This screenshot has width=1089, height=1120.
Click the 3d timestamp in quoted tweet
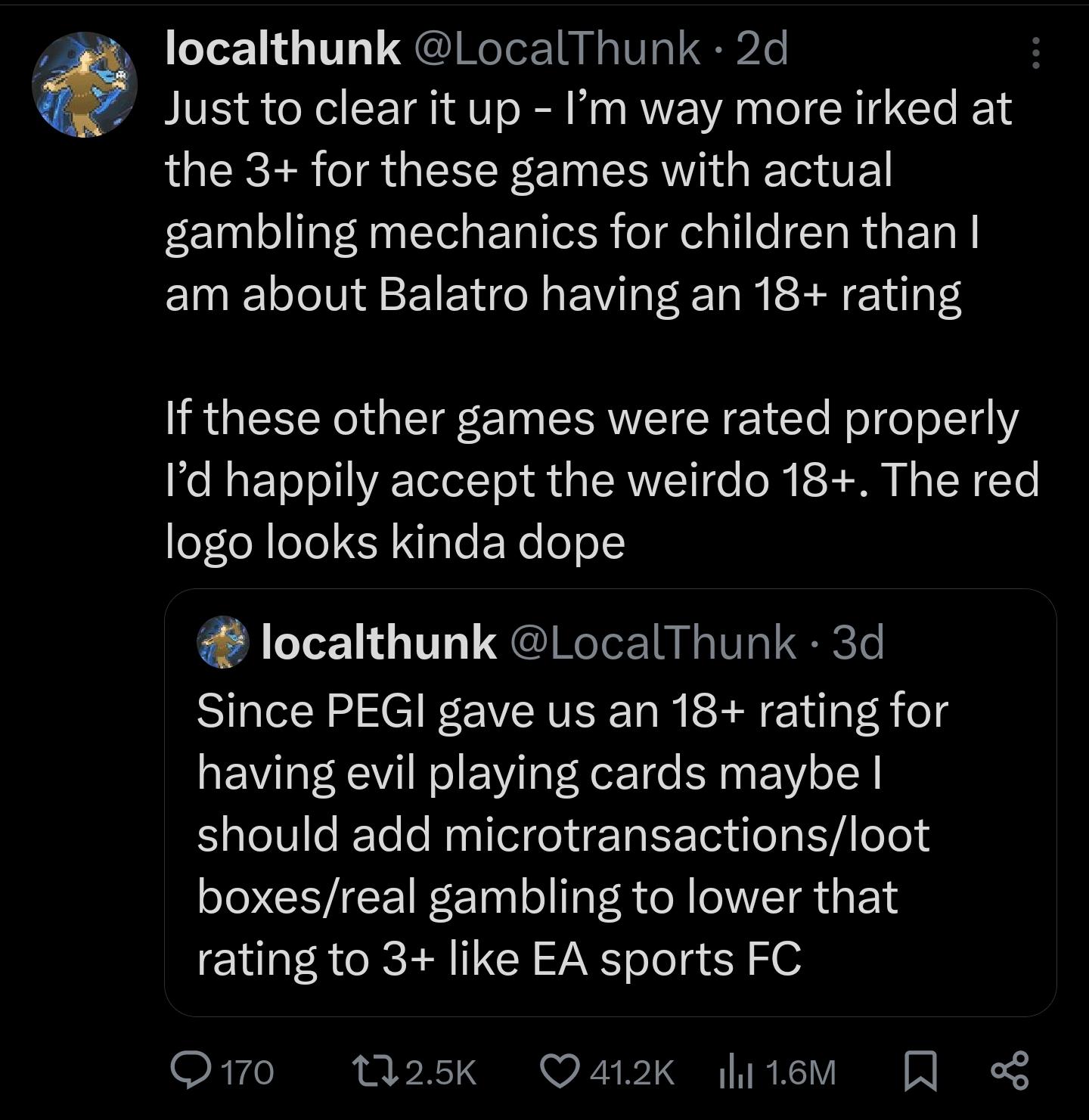[858, 642]
